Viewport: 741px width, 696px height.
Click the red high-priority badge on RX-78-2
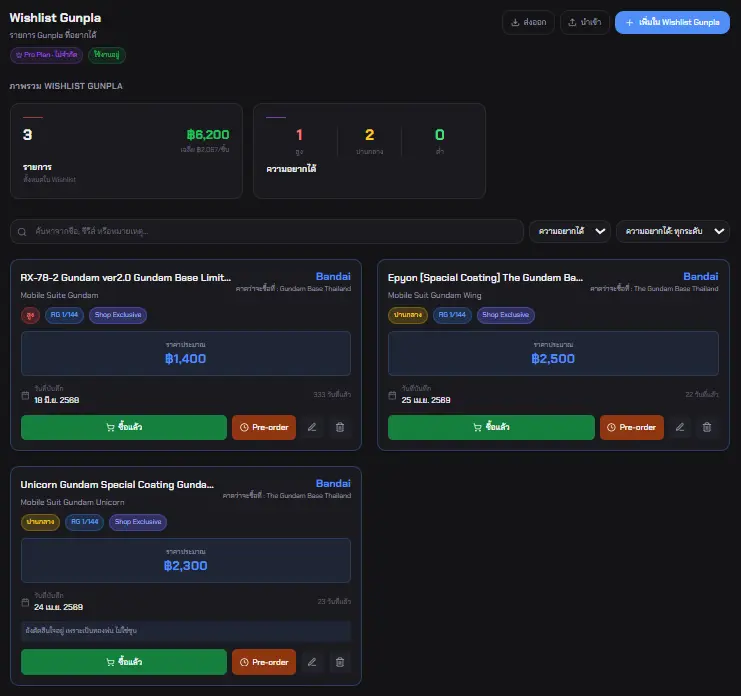[x=30, y=315]
